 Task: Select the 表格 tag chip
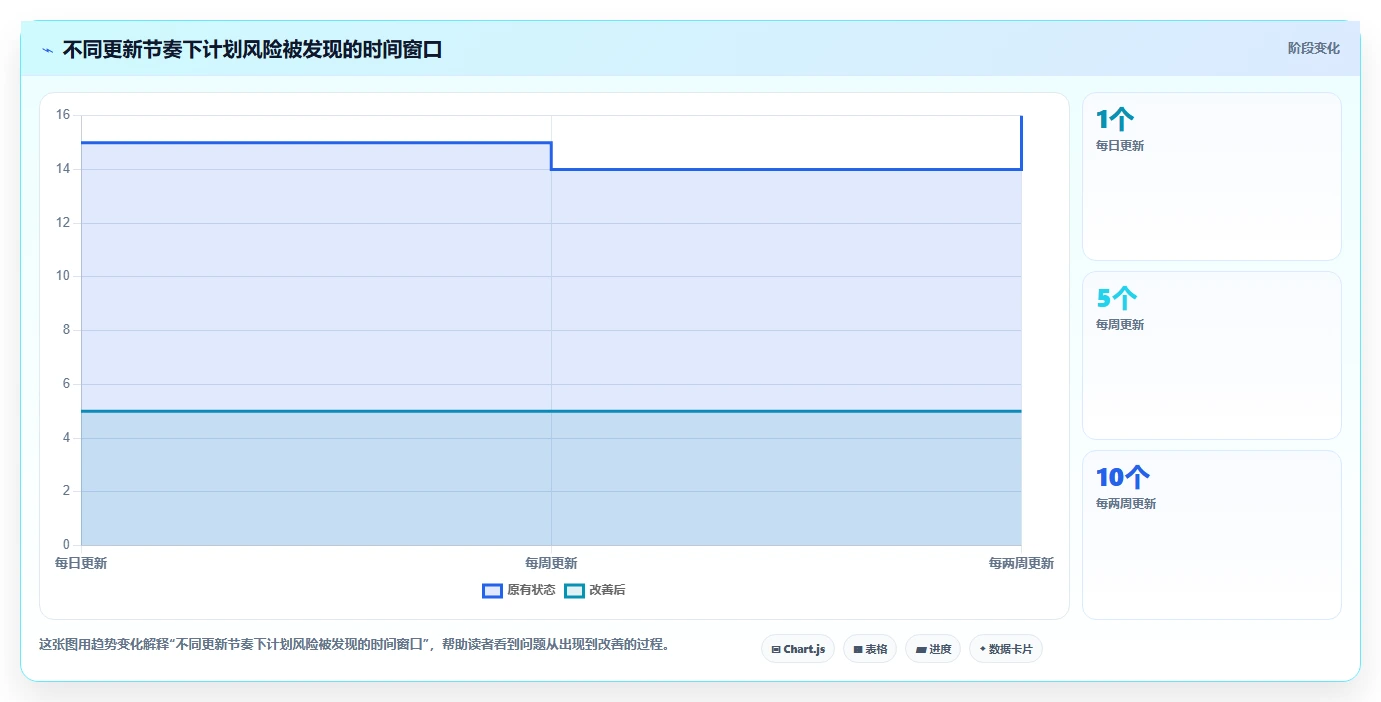coord(870,649)
